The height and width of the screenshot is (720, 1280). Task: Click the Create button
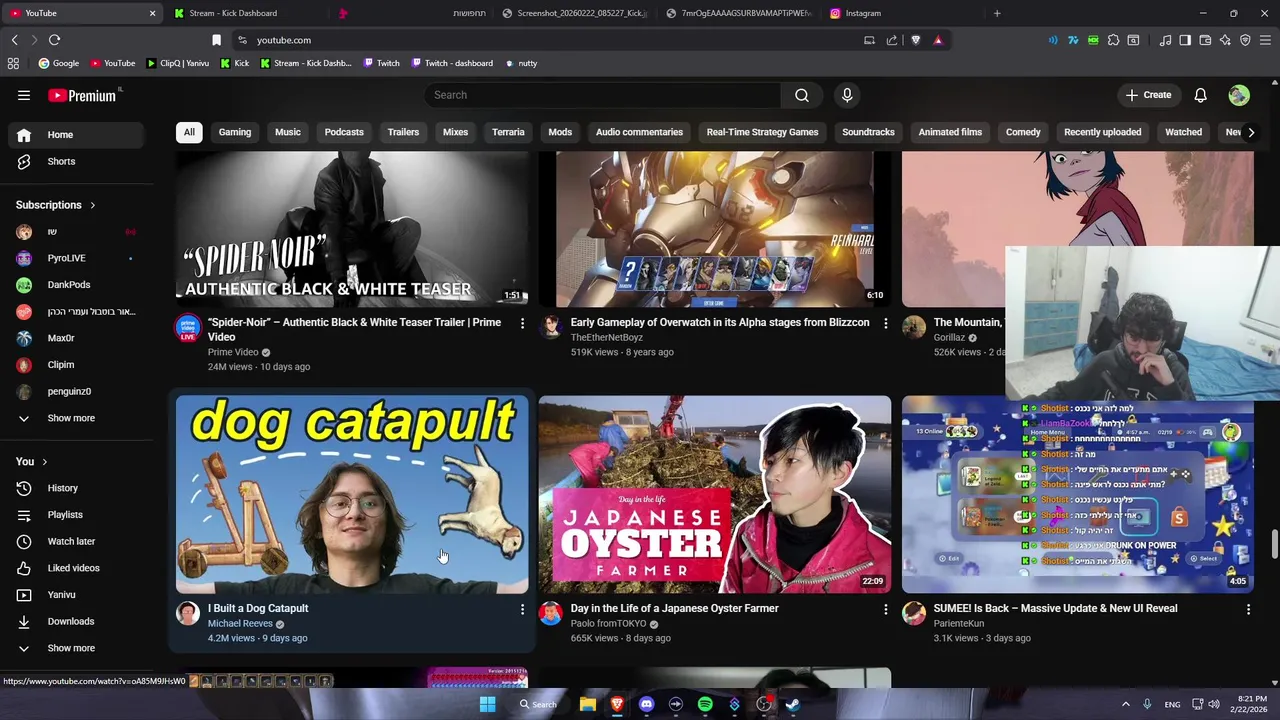pos(1148,95)
